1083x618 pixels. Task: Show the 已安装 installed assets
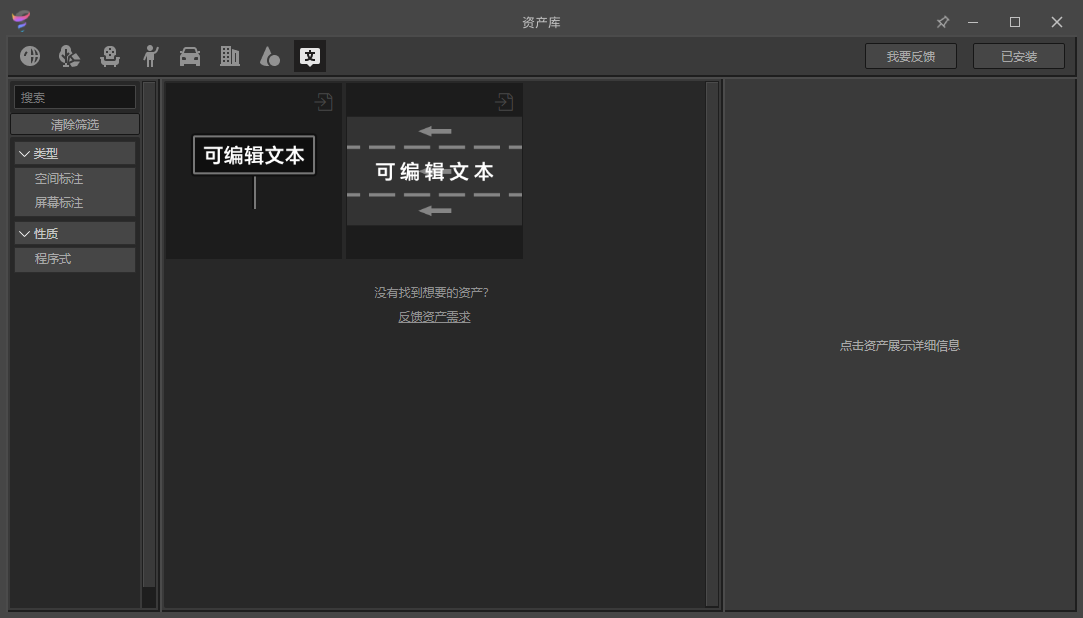[x=1018, y=57]
